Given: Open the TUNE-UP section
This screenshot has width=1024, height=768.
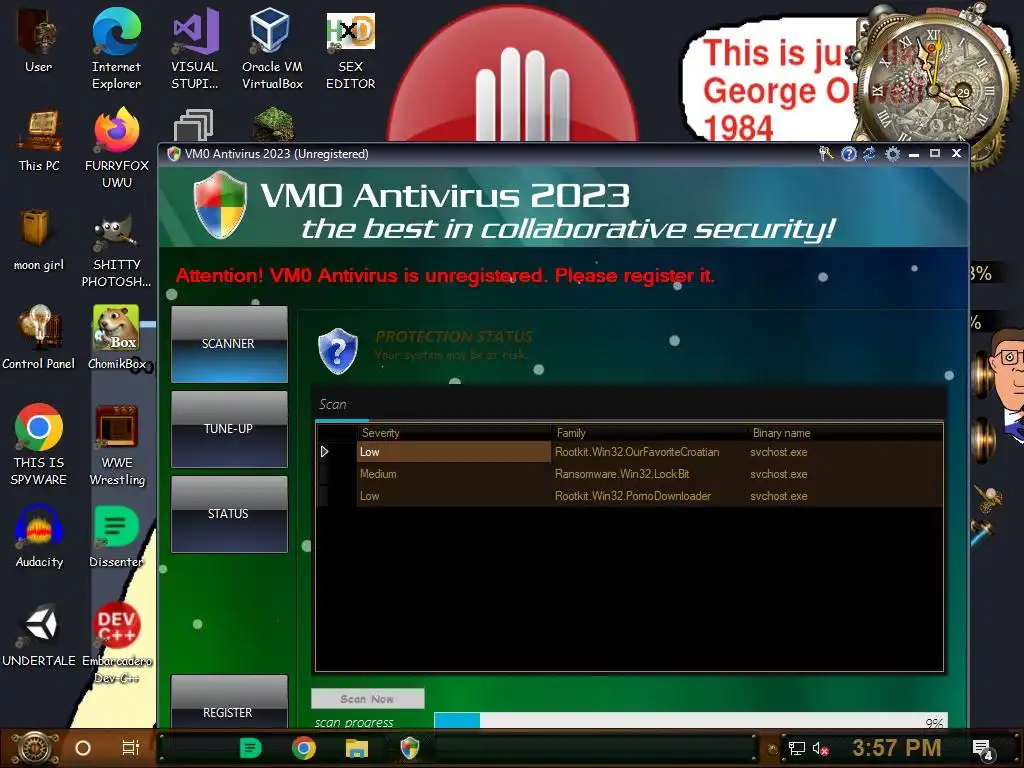Looking at the screenshot, I should click(x=229, y=429).
